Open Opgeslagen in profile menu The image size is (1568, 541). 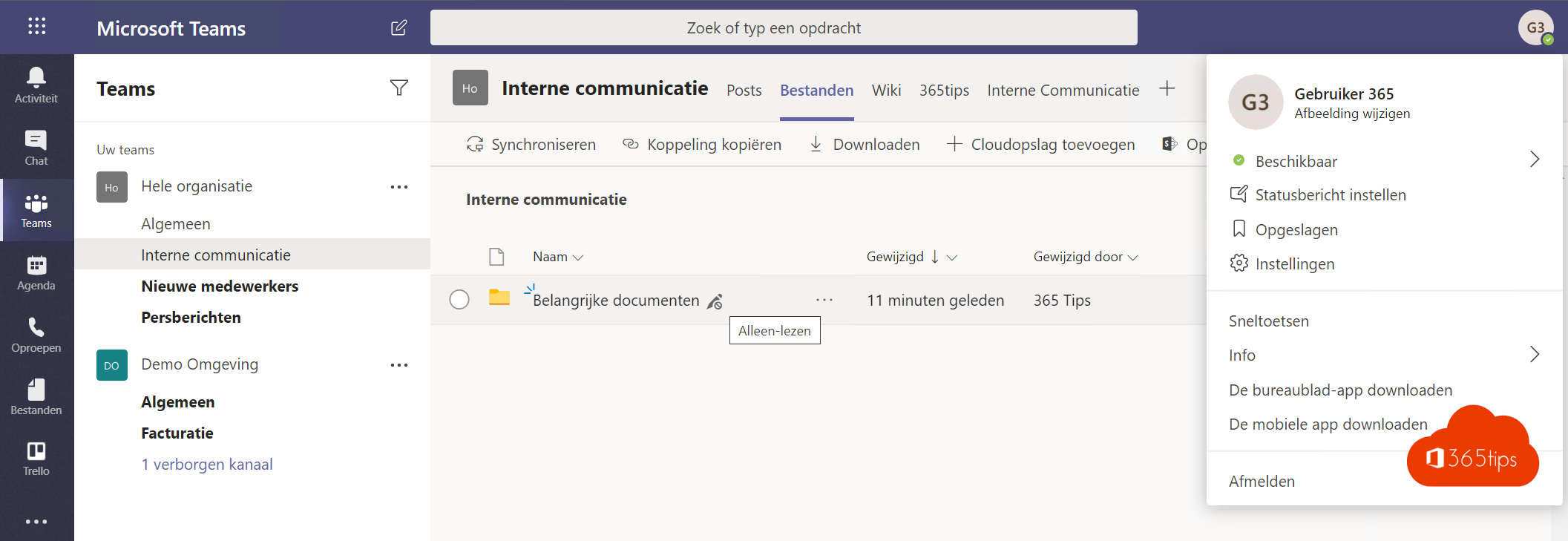pos(1285,229)
